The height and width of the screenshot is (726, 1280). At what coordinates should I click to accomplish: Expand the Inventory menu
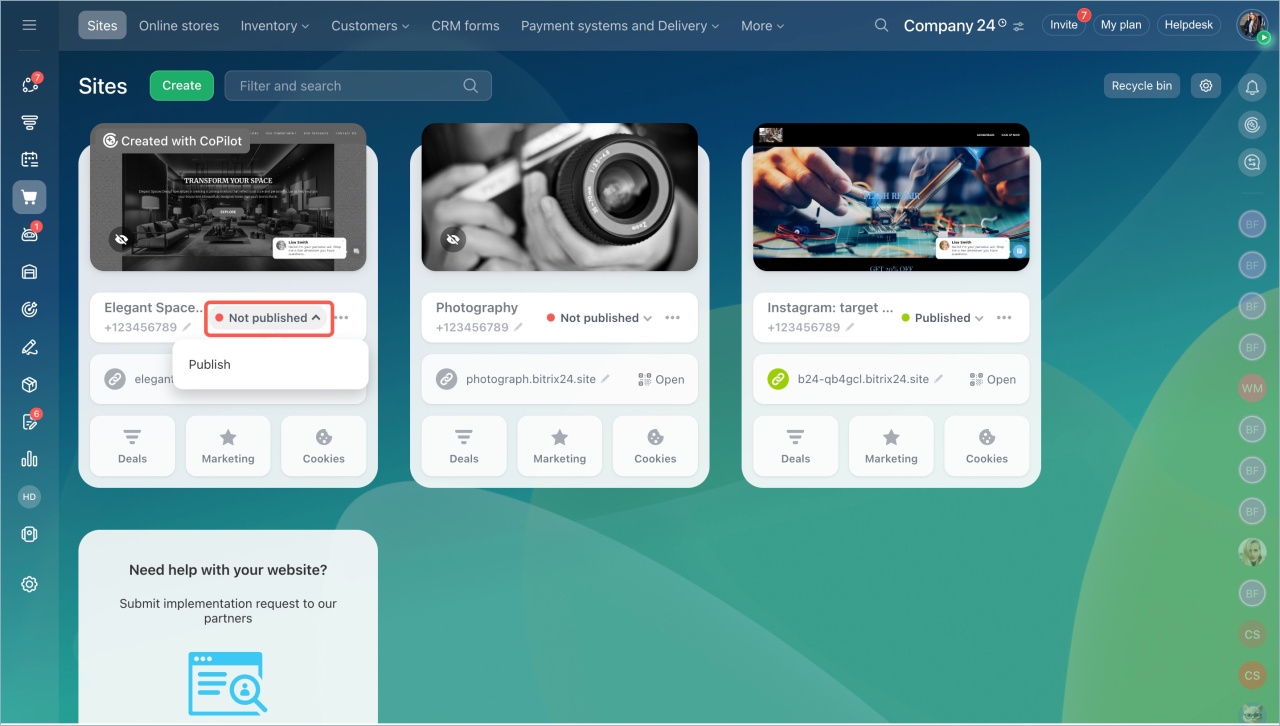pos(274,26)
